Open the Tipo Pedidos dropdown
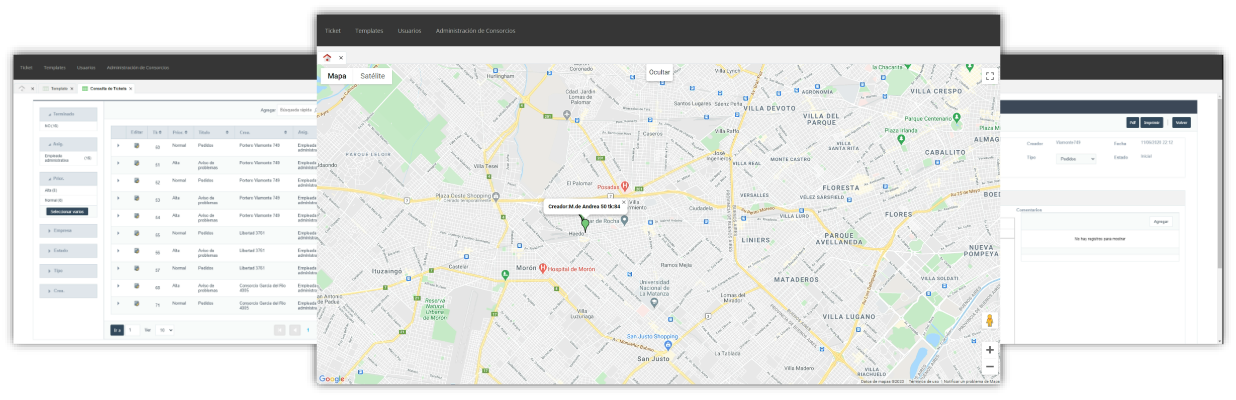The image size is (1236, 400). (1075, 158)
